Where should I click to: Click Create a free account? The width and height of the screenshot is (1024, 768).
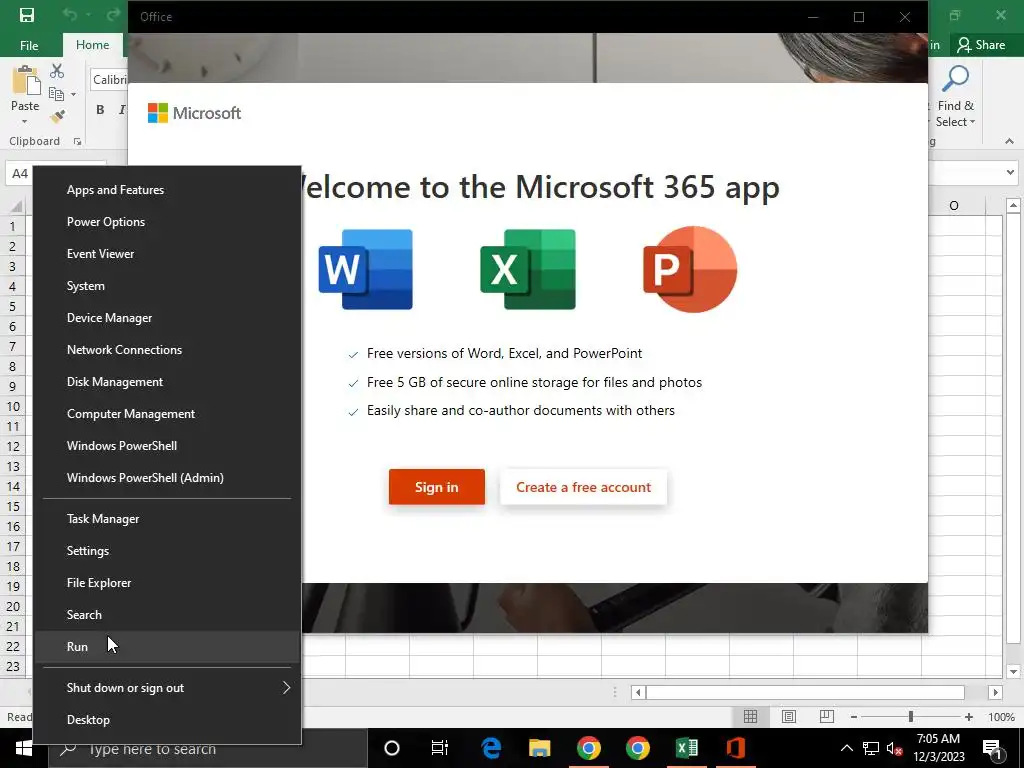click(x=583, y=487)
